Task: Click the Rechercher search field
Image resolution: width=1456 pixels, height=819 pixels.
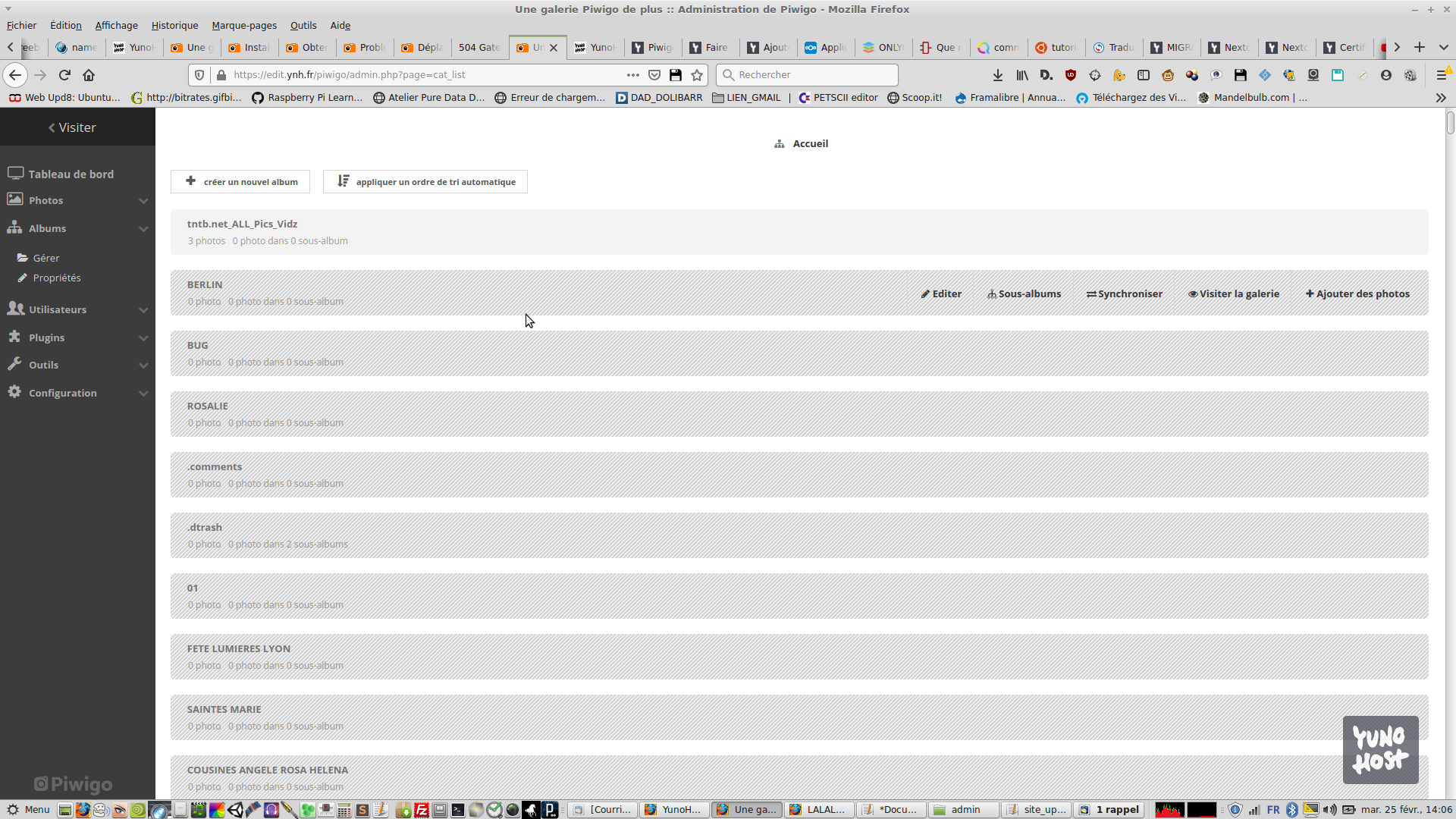Action: click(x=808, y=75)
